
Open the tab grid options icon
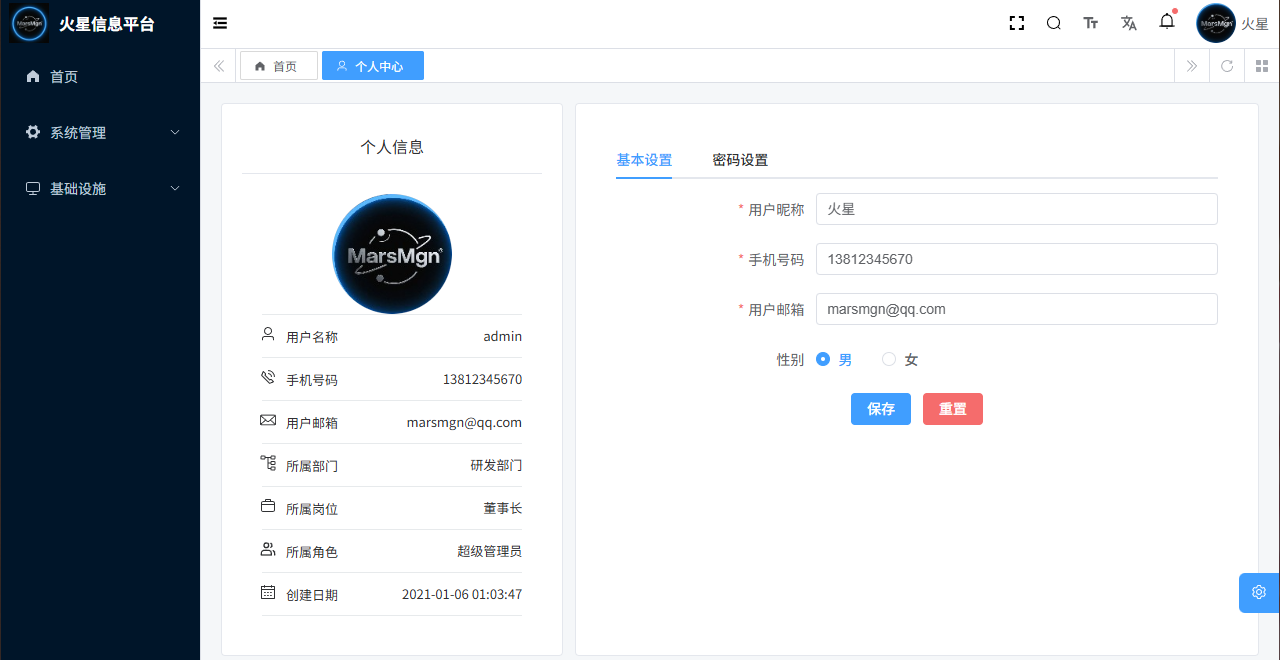pos(1262,66)
